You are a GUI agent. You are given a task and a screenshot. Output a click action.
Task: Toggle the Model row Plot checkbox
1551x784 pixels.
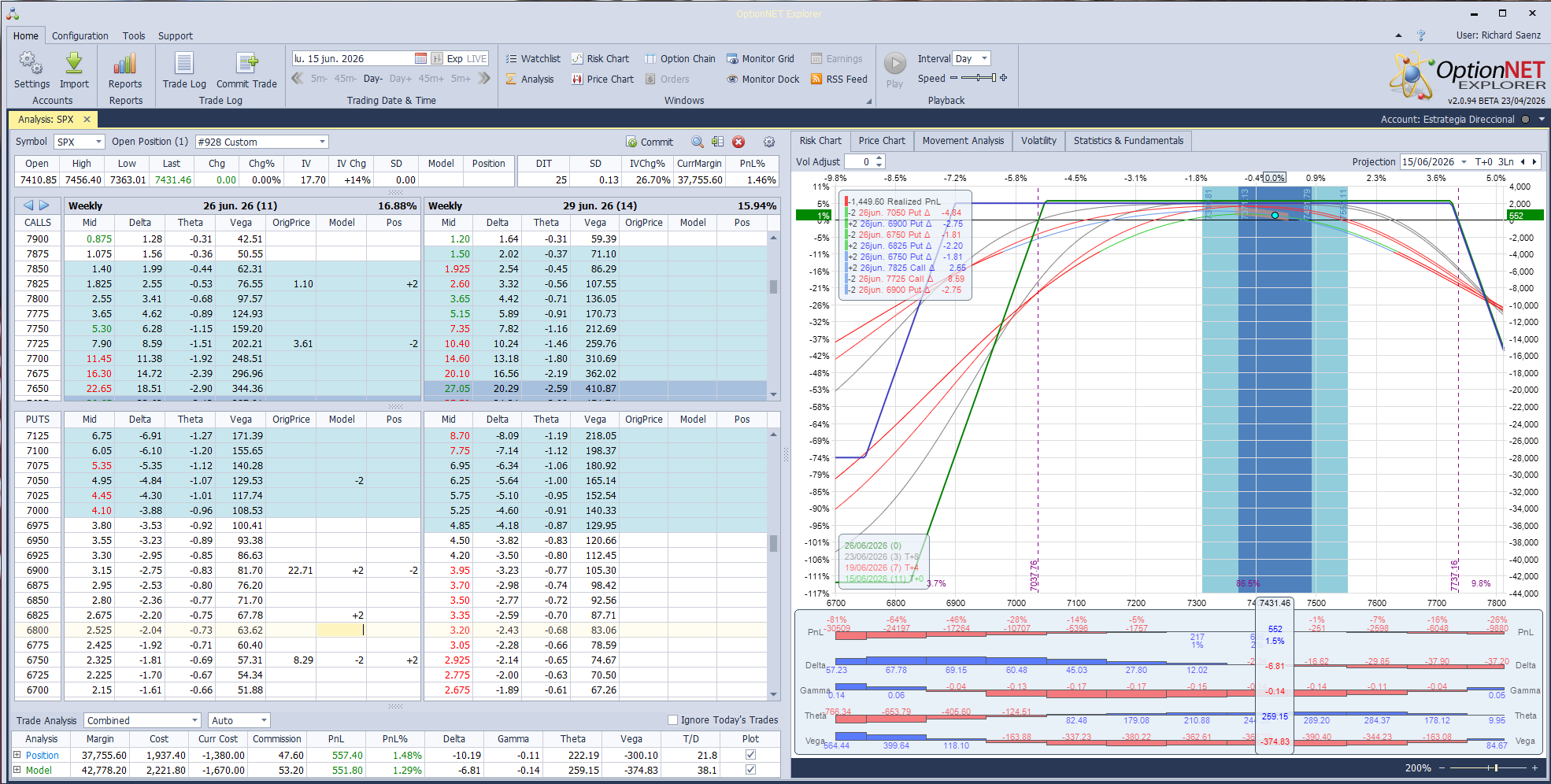tap(750, 770)
